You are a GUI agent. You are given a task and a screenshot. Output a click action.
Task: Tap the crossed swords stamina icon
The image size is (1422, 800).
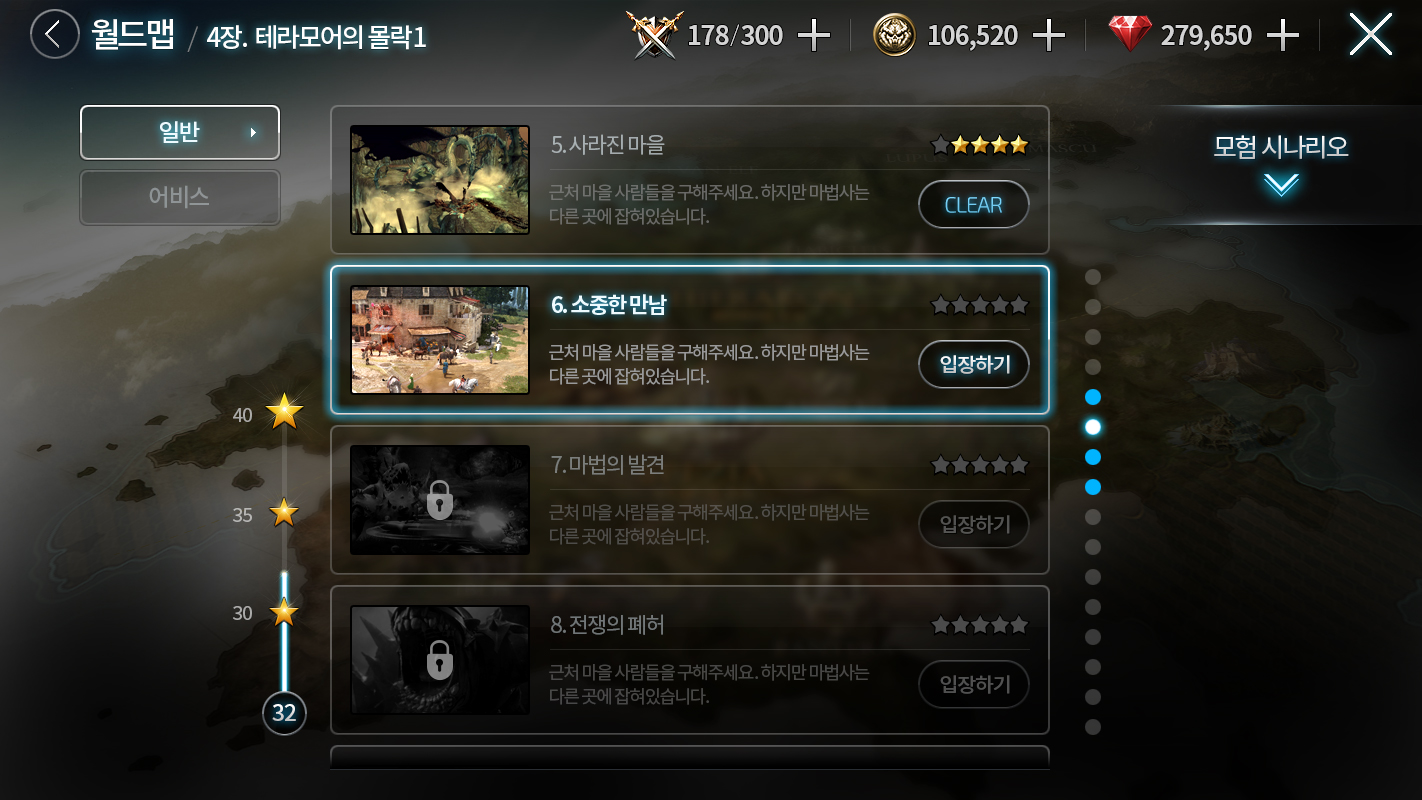pos(653,35)
